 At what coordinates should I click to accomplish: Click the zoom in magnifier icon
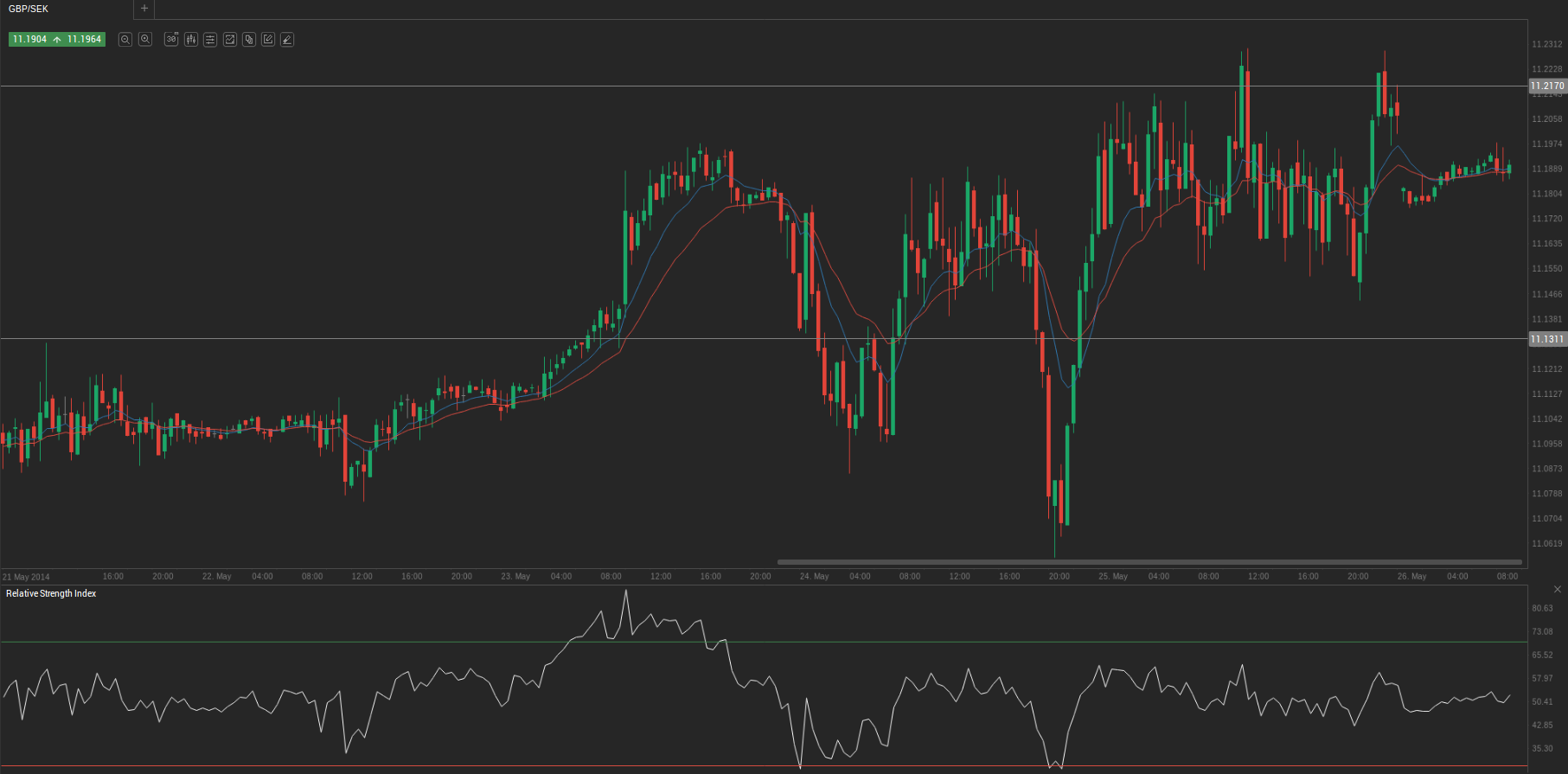(145, 40)
